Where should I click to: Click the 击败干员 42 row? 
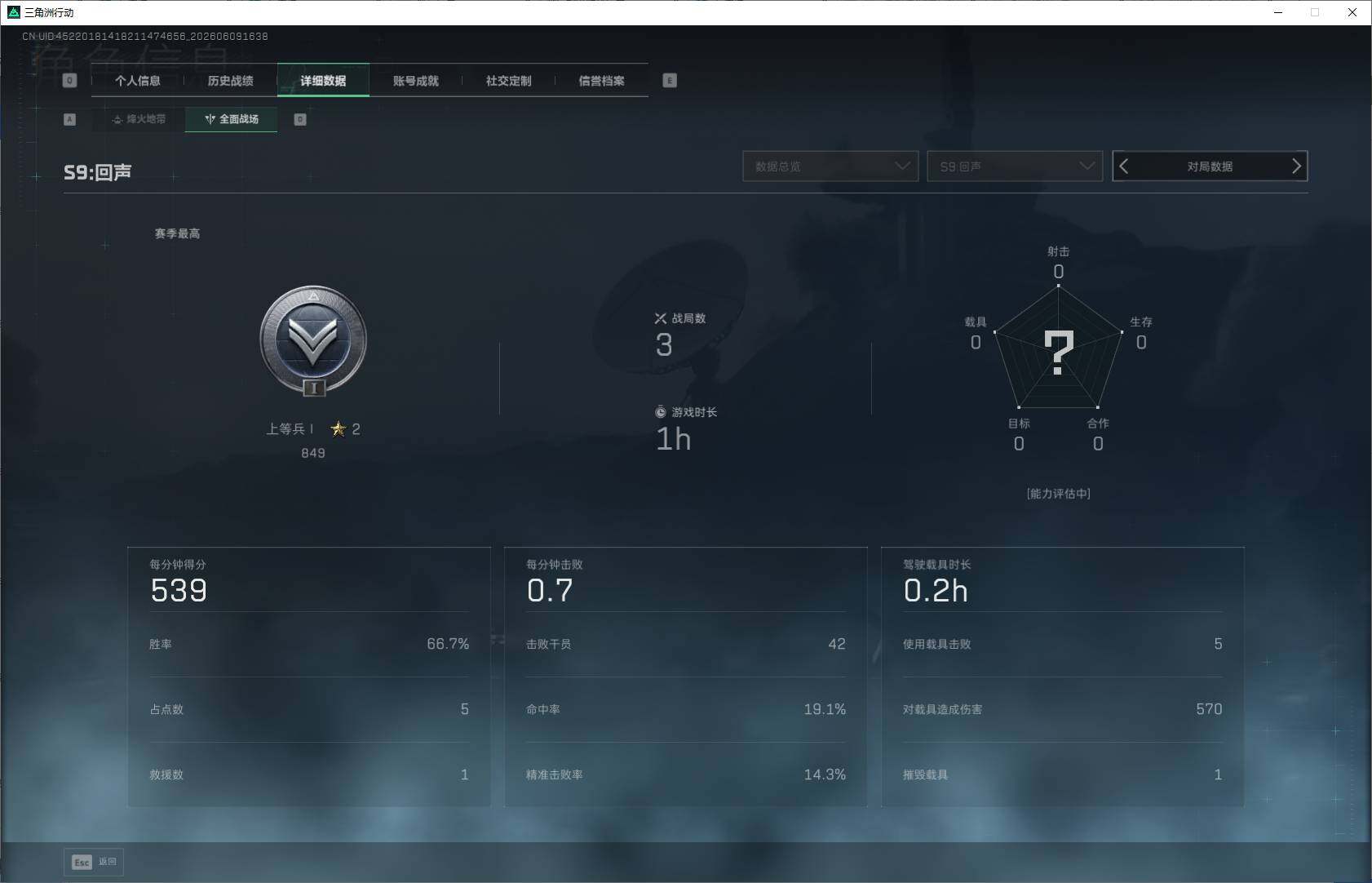click(686, 644)
